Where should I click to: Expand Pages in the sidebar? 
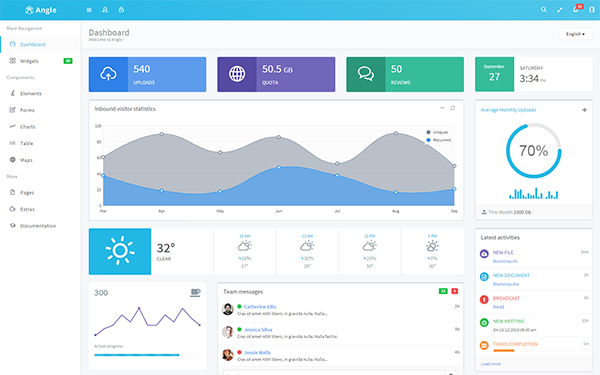pyautogui.click(x=40, y=192)
